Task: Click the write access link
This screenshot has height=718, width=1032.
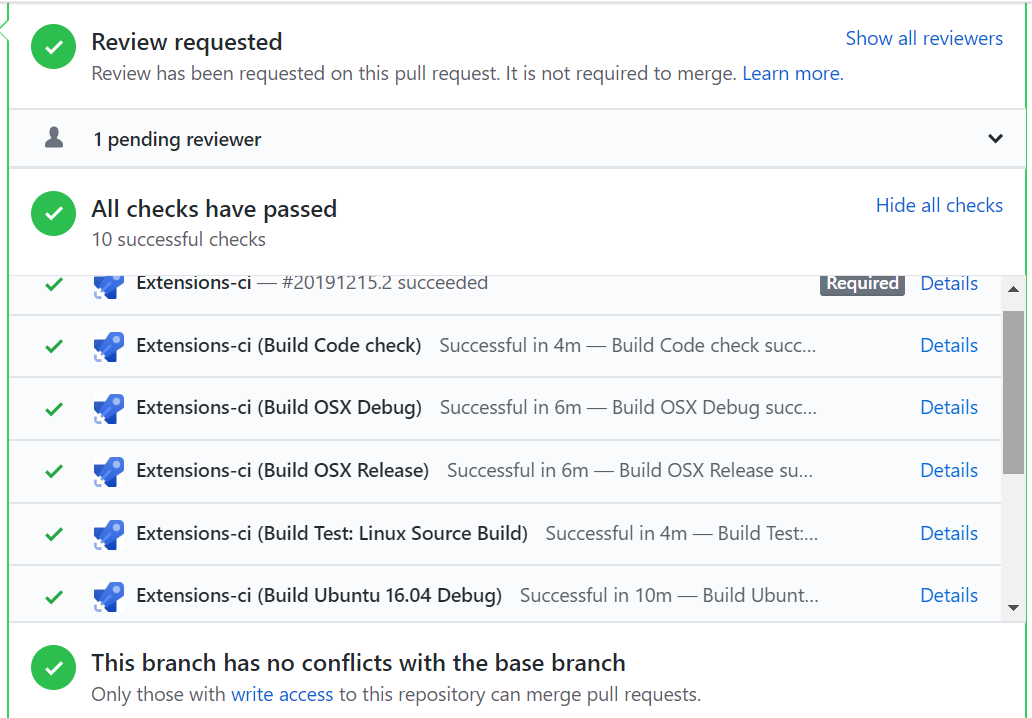Action: 281,694
